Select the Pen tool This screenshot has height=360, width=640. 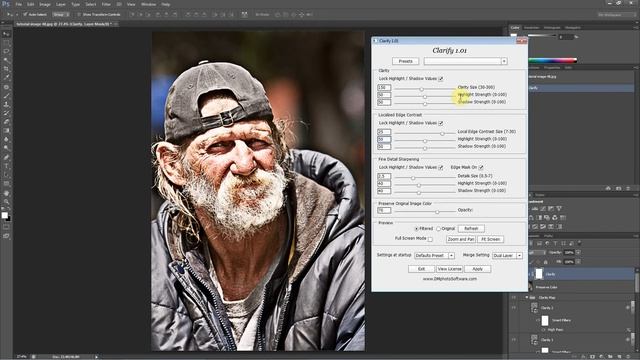click(x=6, y=157)
